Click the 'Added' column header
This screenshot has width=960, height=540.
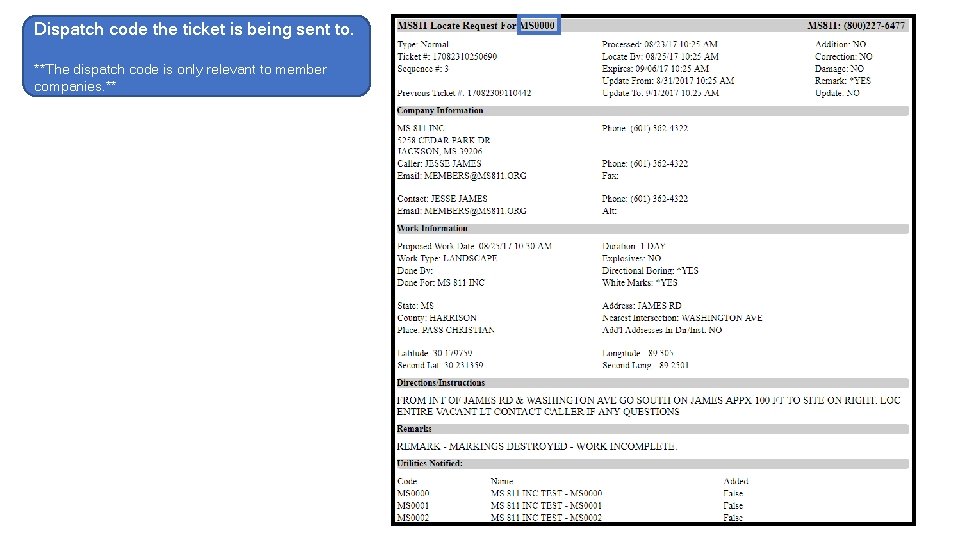click(x=735, y=481)
